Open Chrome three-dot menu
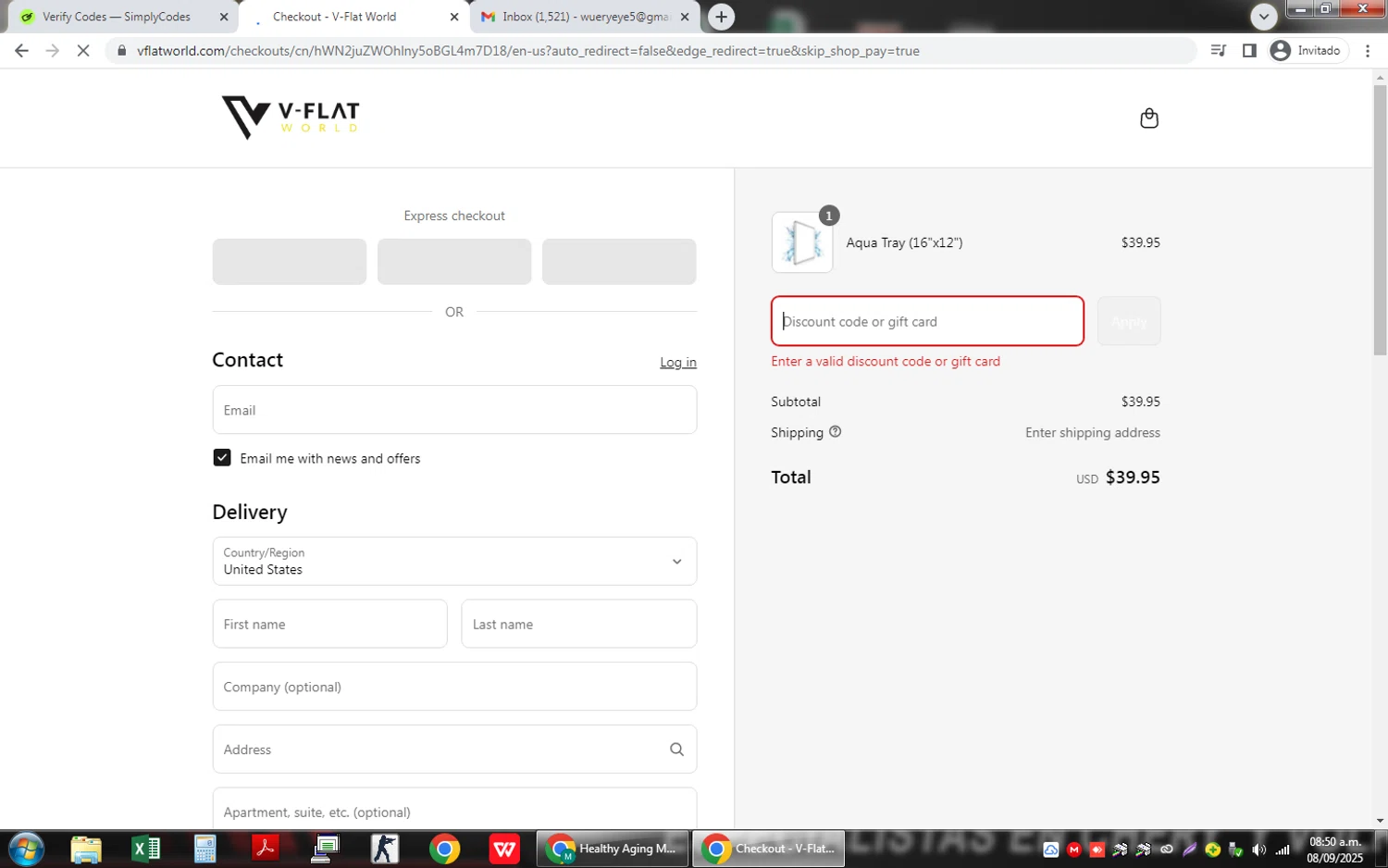The width and height of the screenshot is (1388, 868). click(1368, 51)
